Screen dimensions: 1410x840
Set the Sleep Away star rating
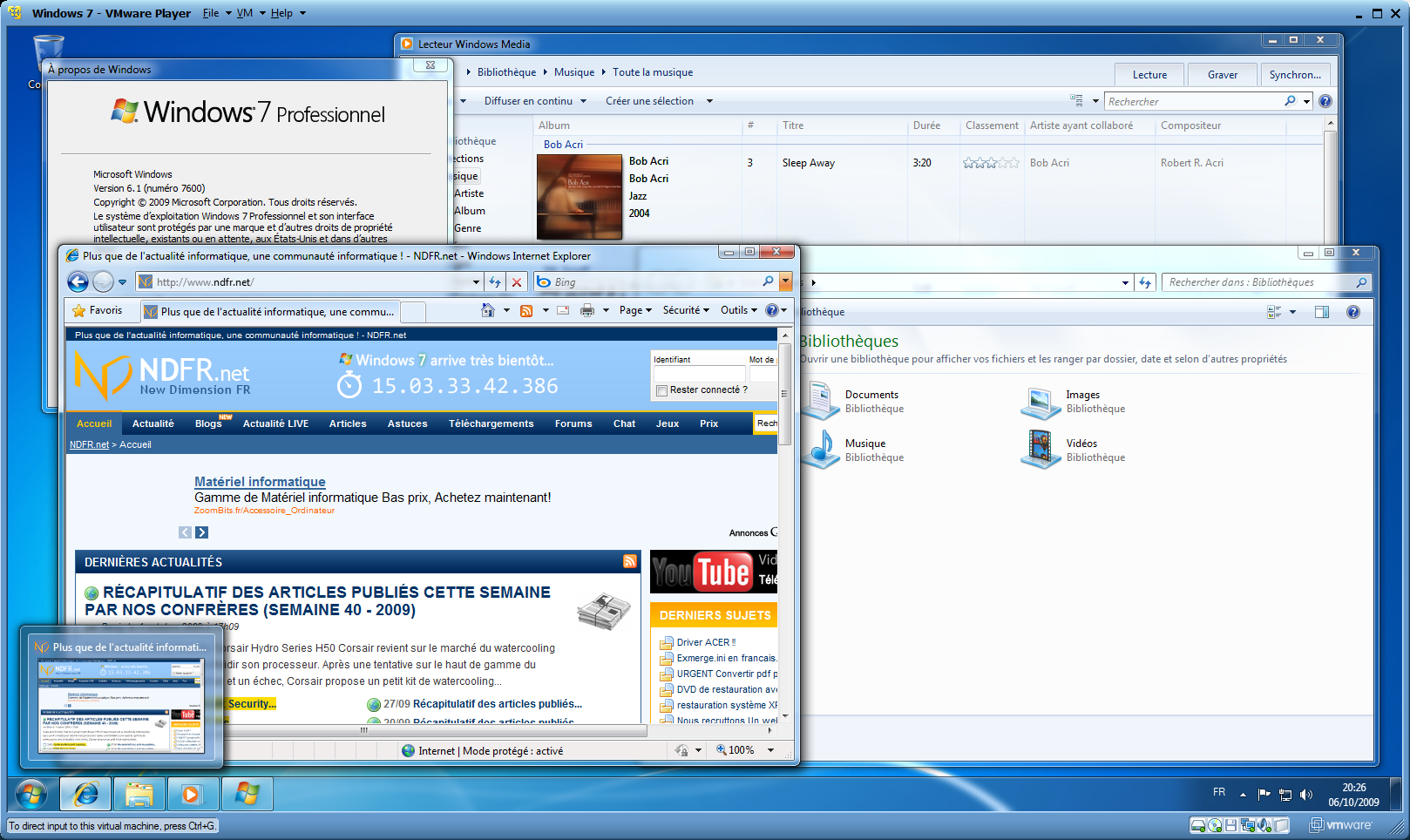(x=990, y=163)
